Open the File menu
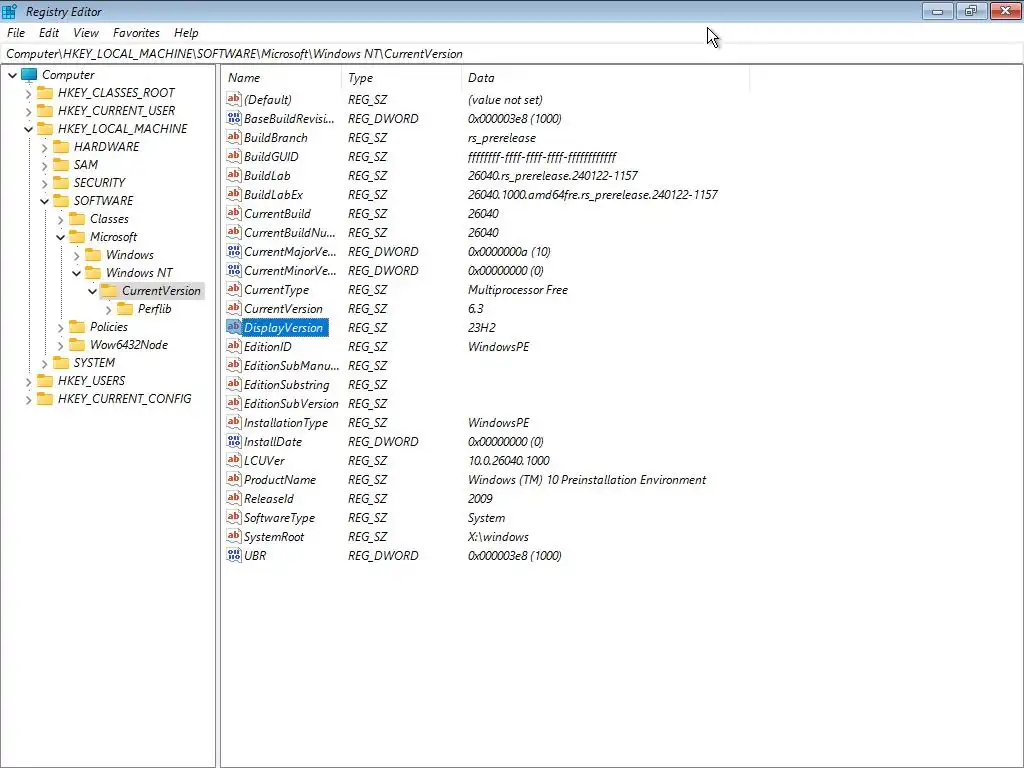This screenshot has height=768, width=1024. pyautogui.click(x=16, y=33)
